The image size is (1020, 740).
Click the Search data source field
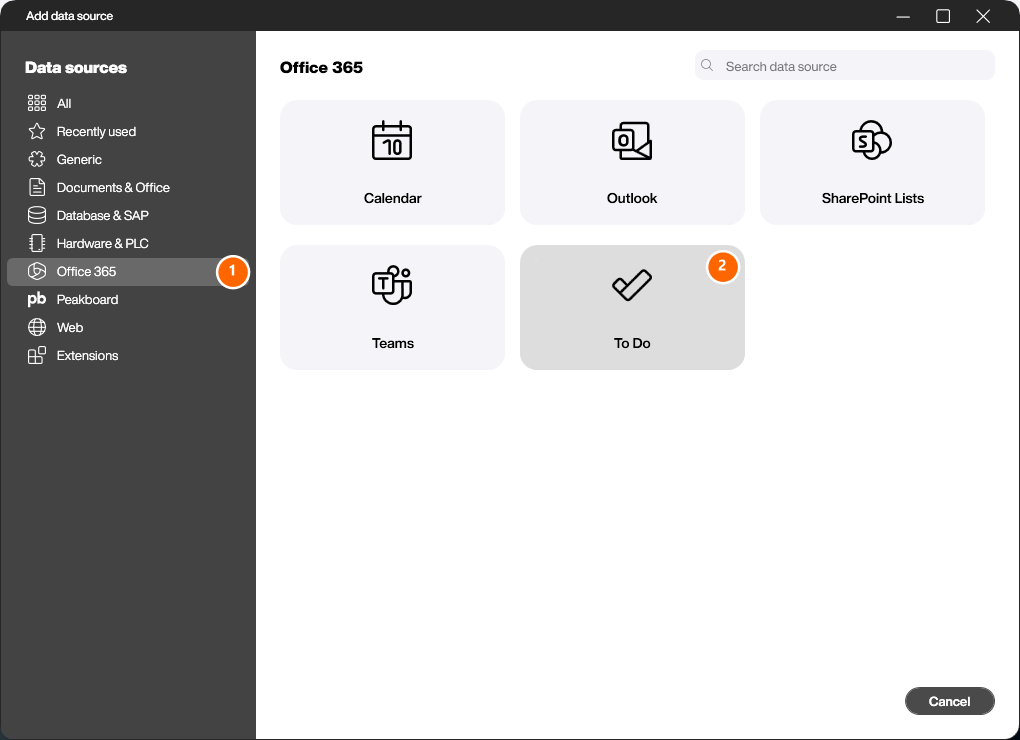pos(844,66)
